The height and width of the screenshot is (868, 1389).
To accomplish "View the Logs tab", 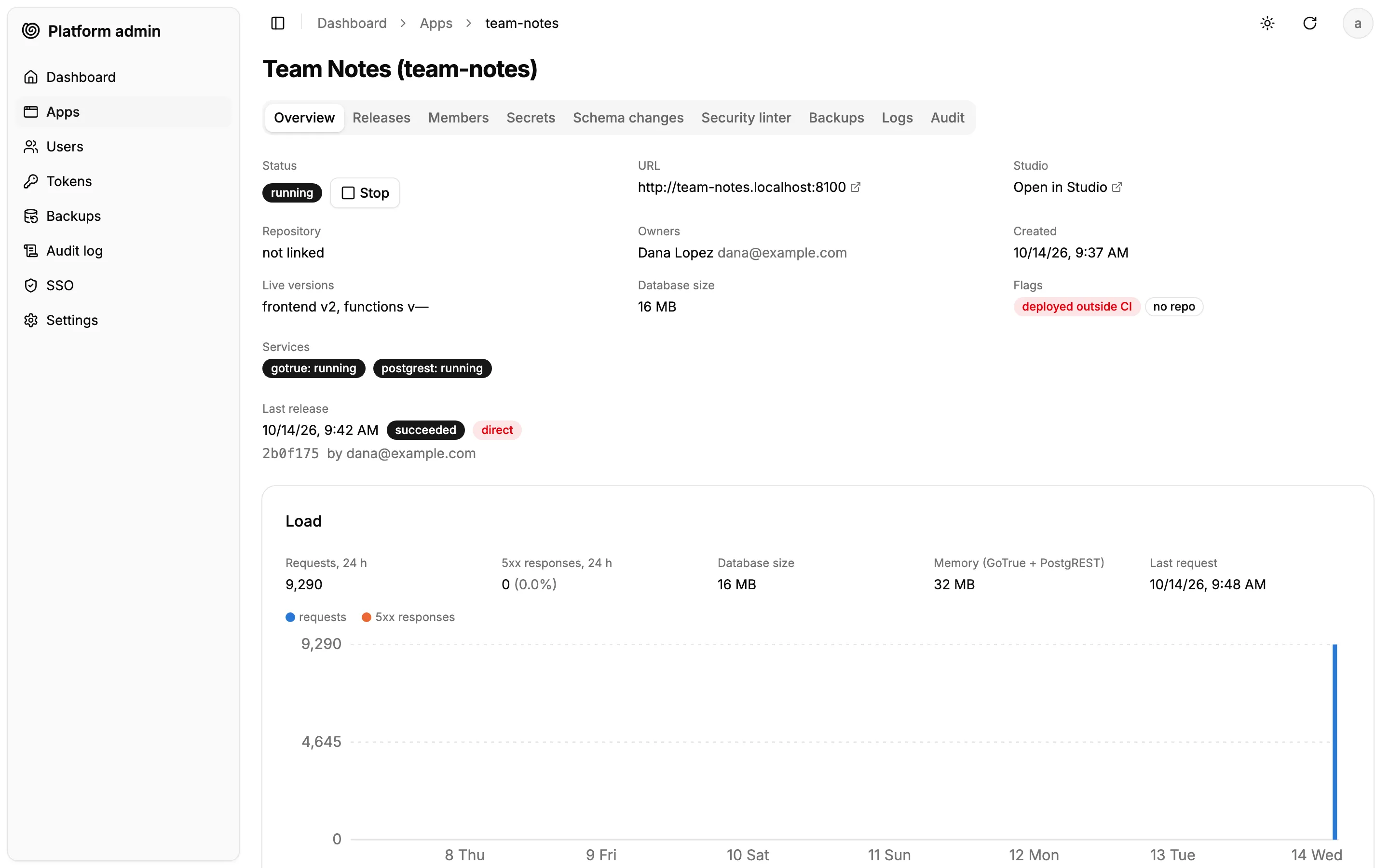I will coord(897,118).
